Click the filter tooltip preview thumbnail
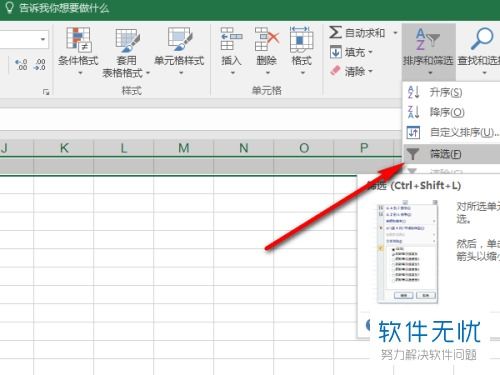The image size is (500, 375). pyautogui.click(x=407, y=252)
